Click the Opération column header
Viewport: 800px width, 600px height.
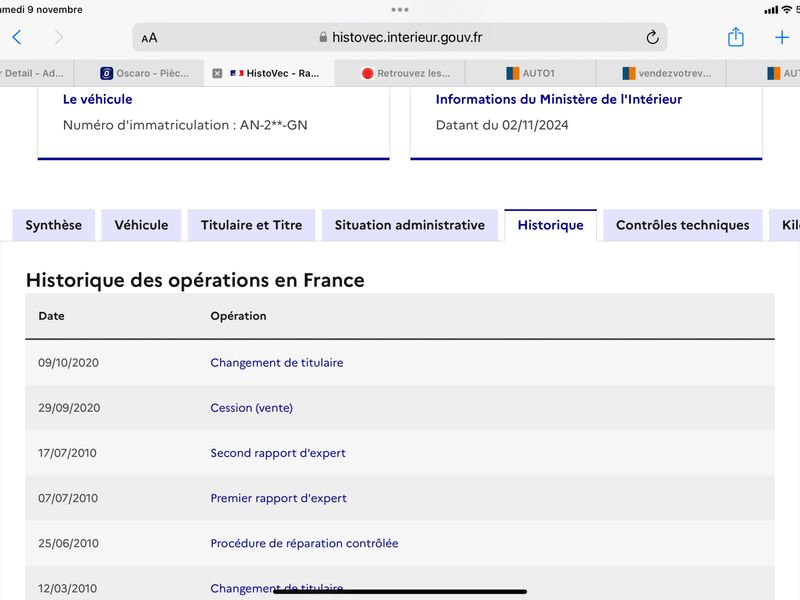coord(238,316)
